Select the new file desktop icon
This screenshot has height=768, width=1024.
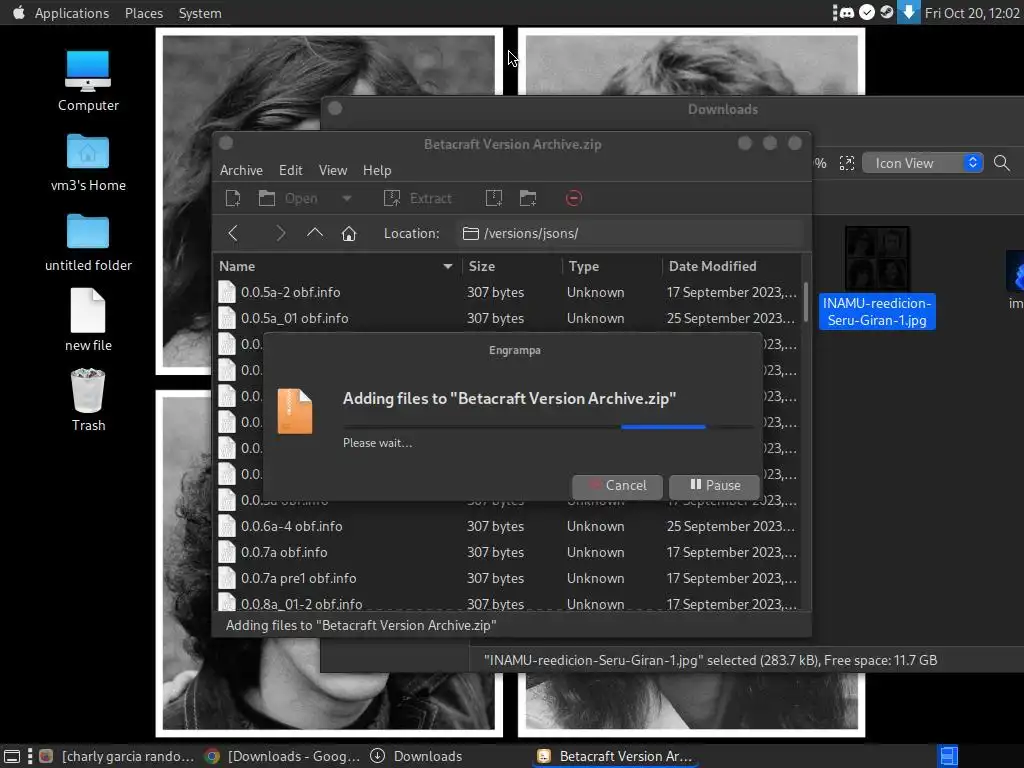point(88,320)
